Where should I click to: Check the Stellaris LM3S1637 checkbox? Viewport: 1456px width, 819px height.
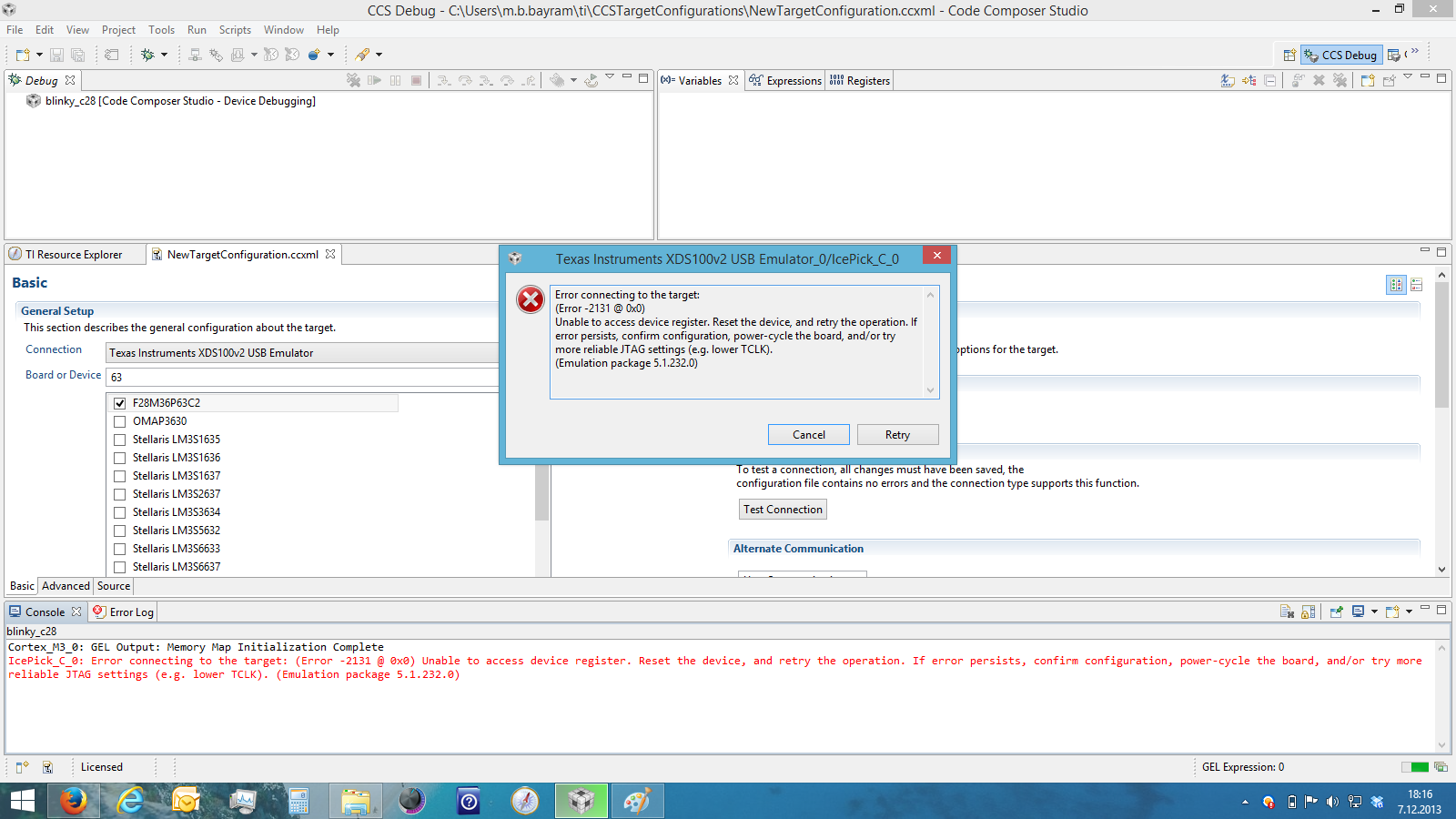[119, 476]
